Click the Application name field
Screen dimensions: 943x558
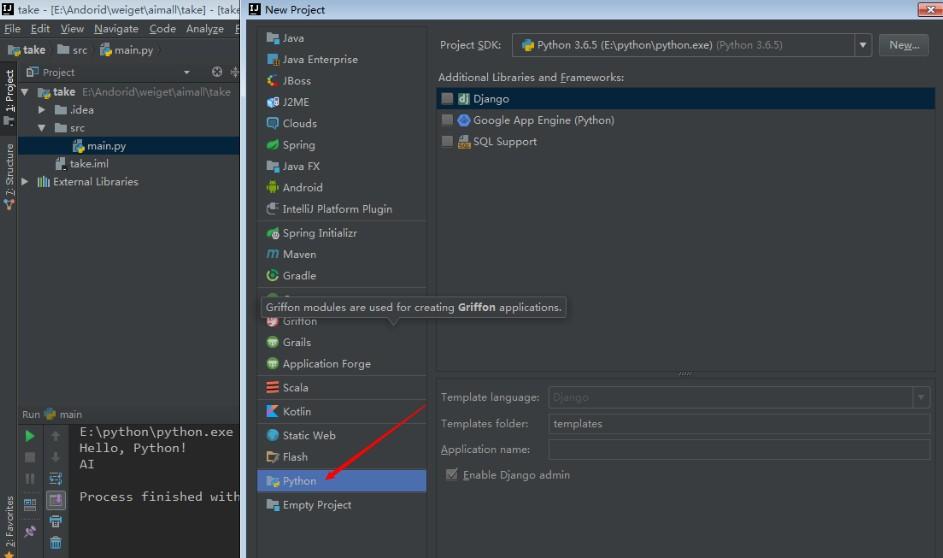tap(739, 450)
